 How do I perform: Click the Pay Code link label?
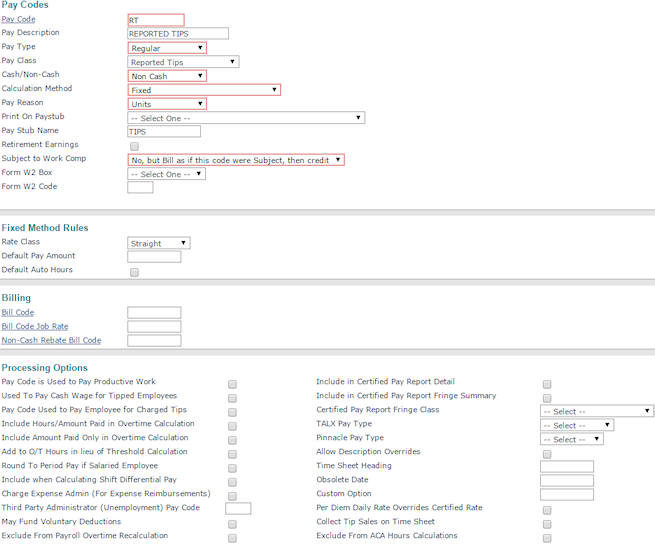(18, 19)
